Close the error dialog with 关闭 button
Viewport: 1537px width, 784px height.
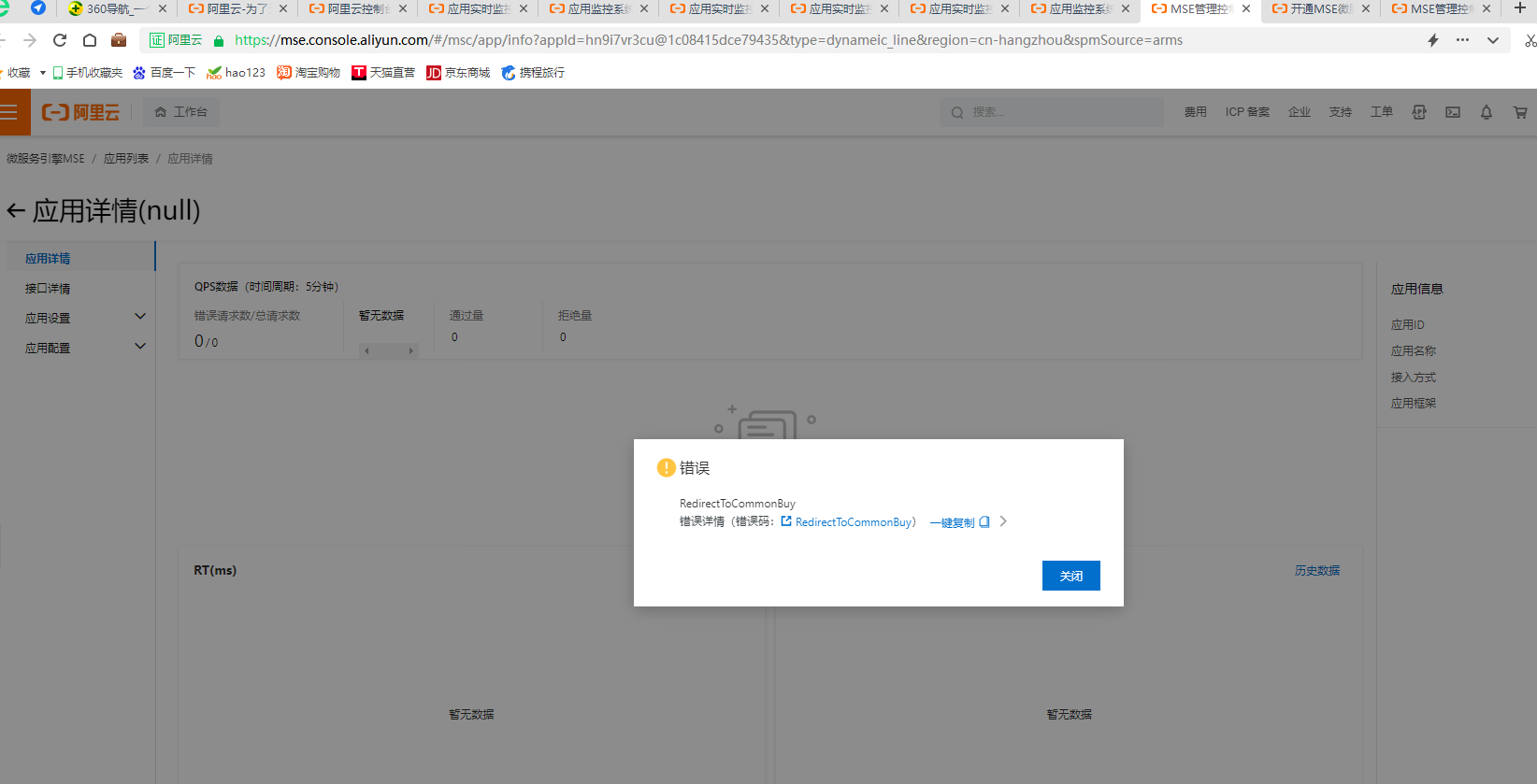[x=1070, y=576]
